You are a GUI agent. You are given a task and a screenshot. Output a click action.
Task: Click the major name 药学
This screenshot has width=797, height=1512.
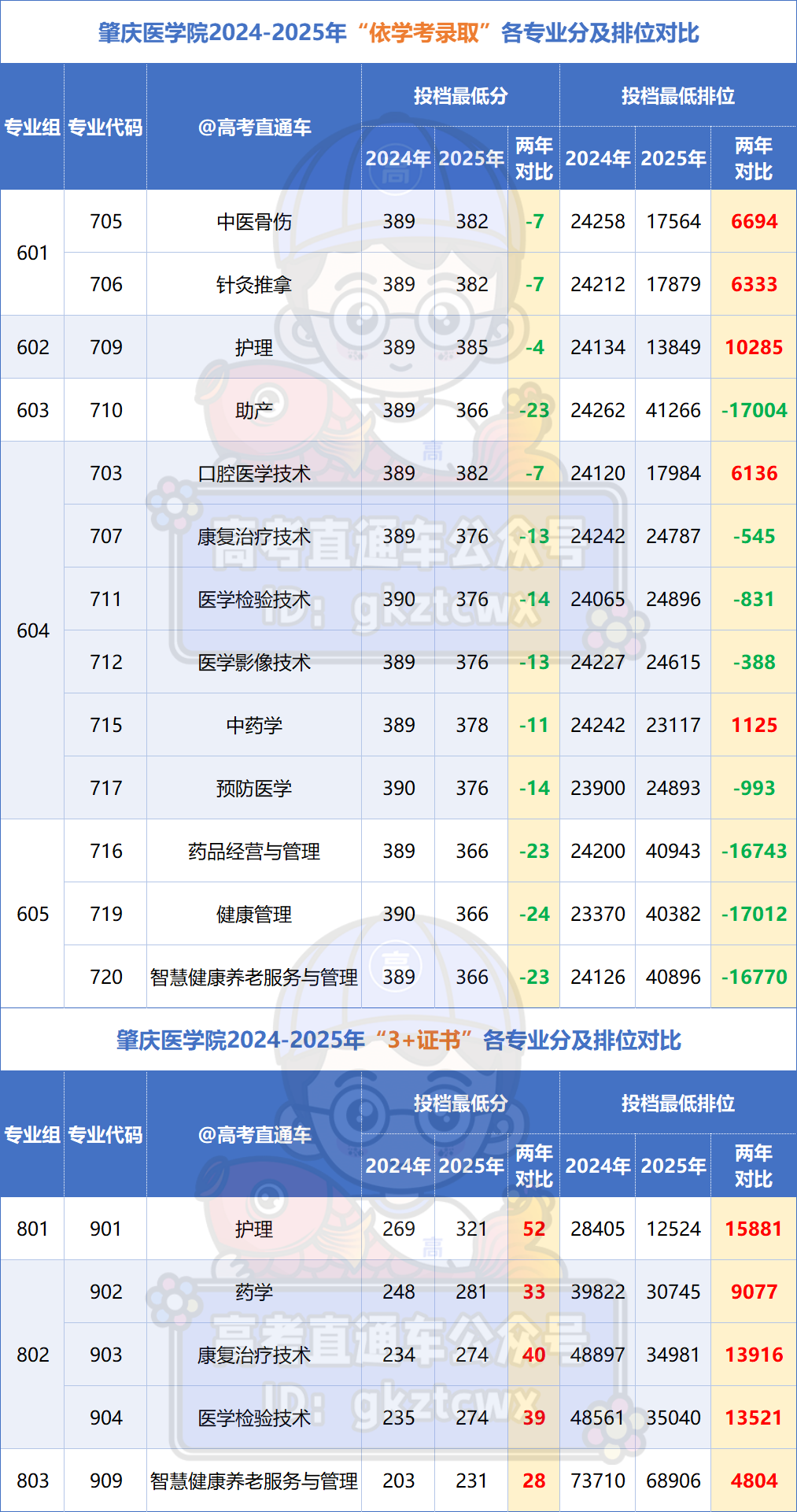pyautogui.click(x=254, y=1292)
